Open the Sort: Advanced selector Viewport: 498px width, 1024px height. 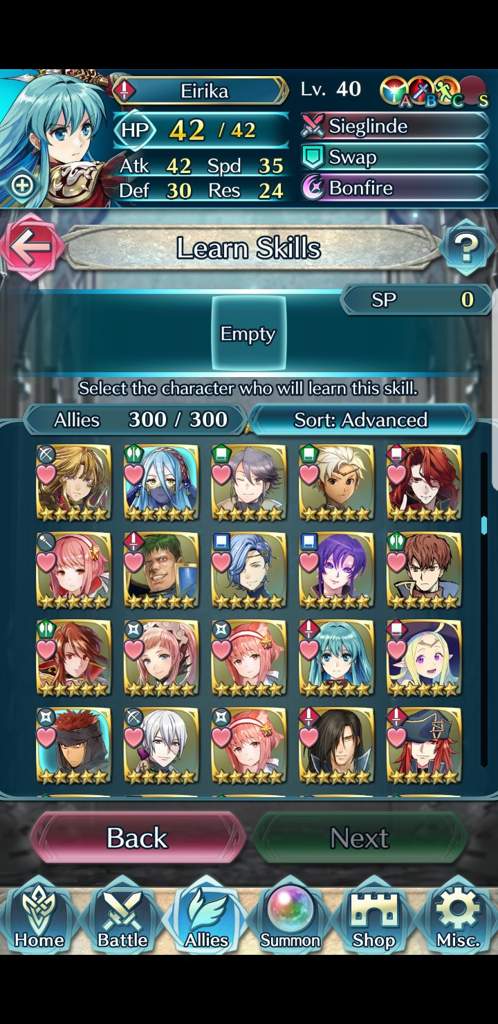[362, 419]
